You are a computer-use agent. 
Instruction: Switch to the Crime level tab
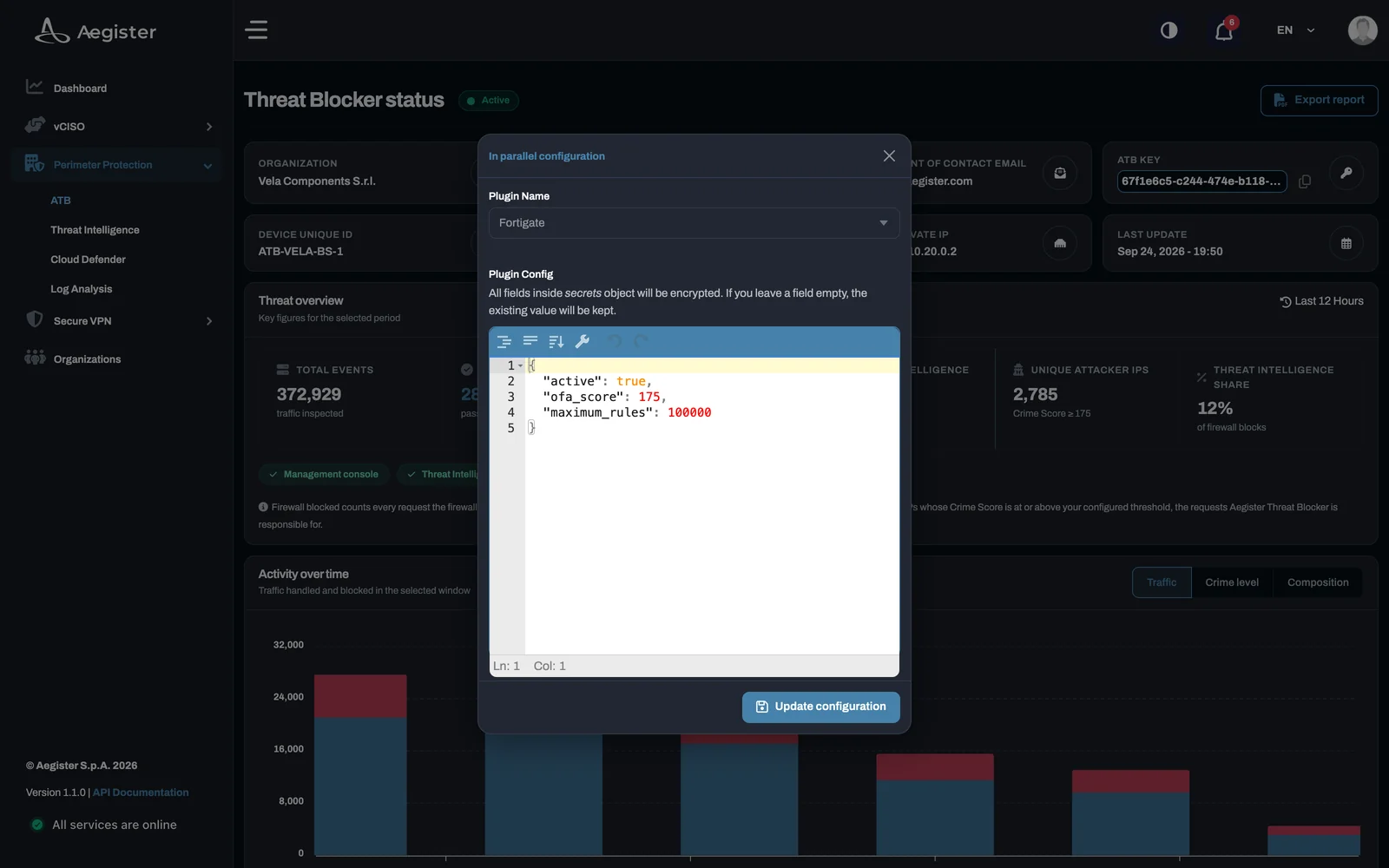pos(1232,582)
